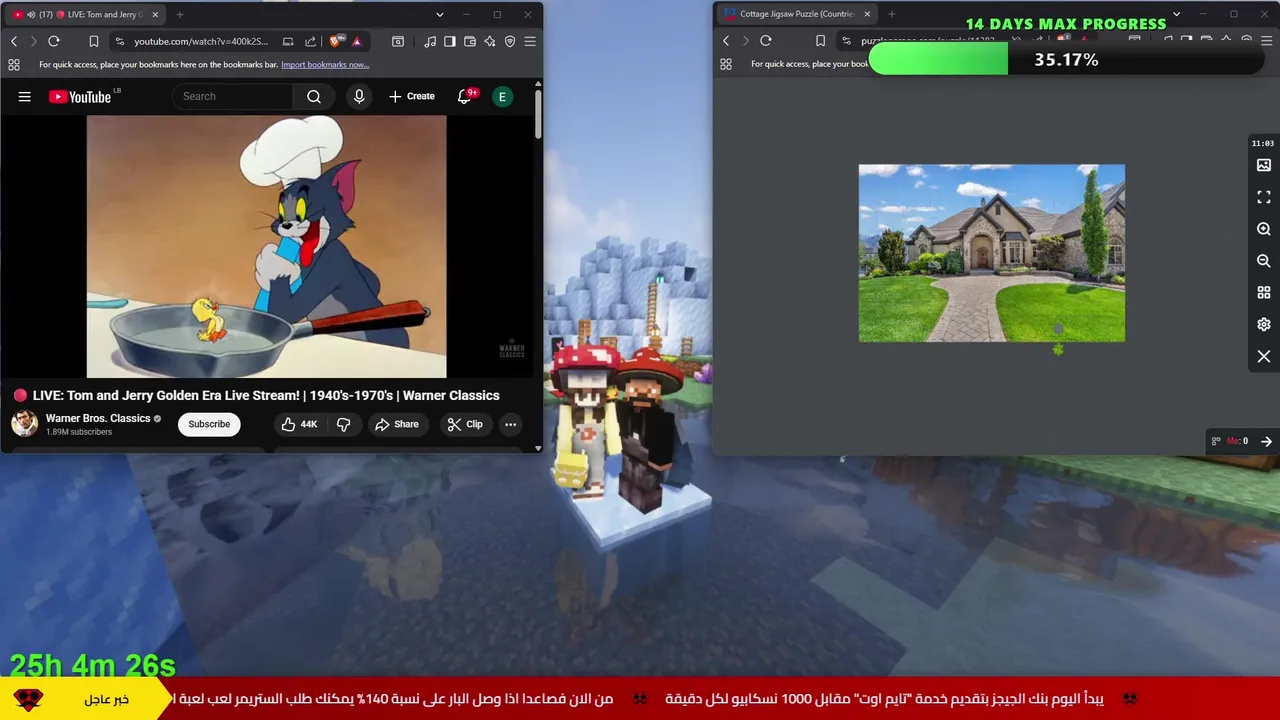Open the account avatar labeled E

tap(503, 97)
